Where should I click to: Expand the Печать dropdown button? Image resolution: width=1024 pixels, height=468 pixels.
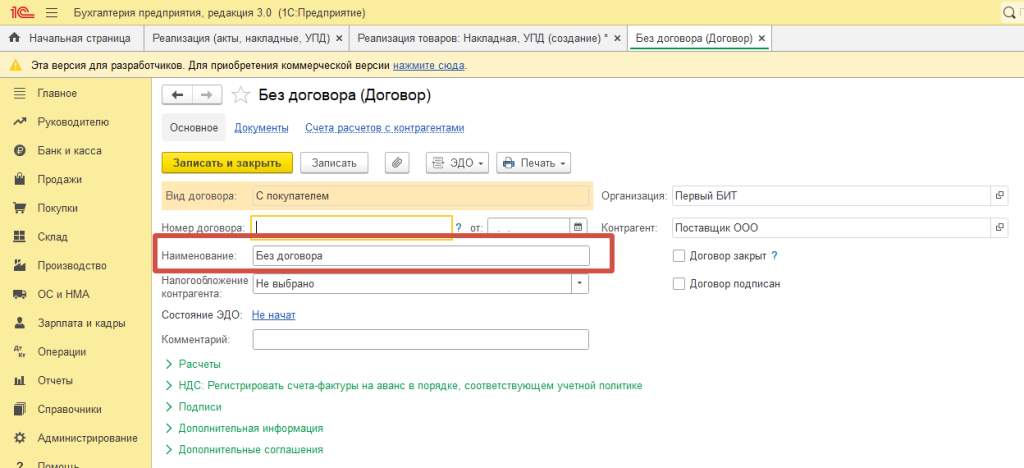(x=533, y=163)
